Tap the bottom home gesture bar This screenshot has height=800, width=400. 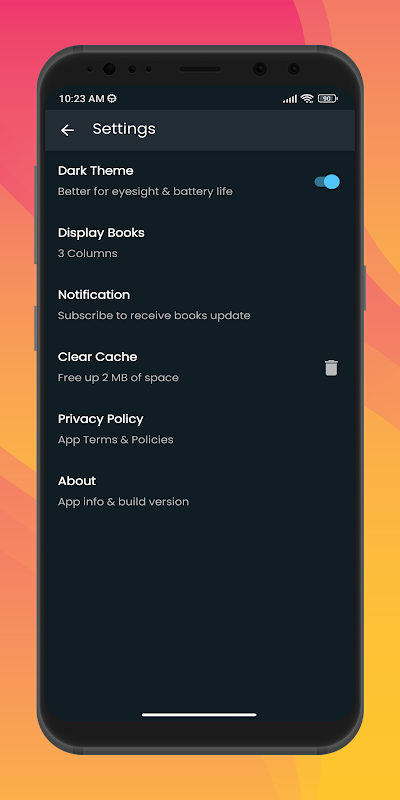click(x=199, y=715)
